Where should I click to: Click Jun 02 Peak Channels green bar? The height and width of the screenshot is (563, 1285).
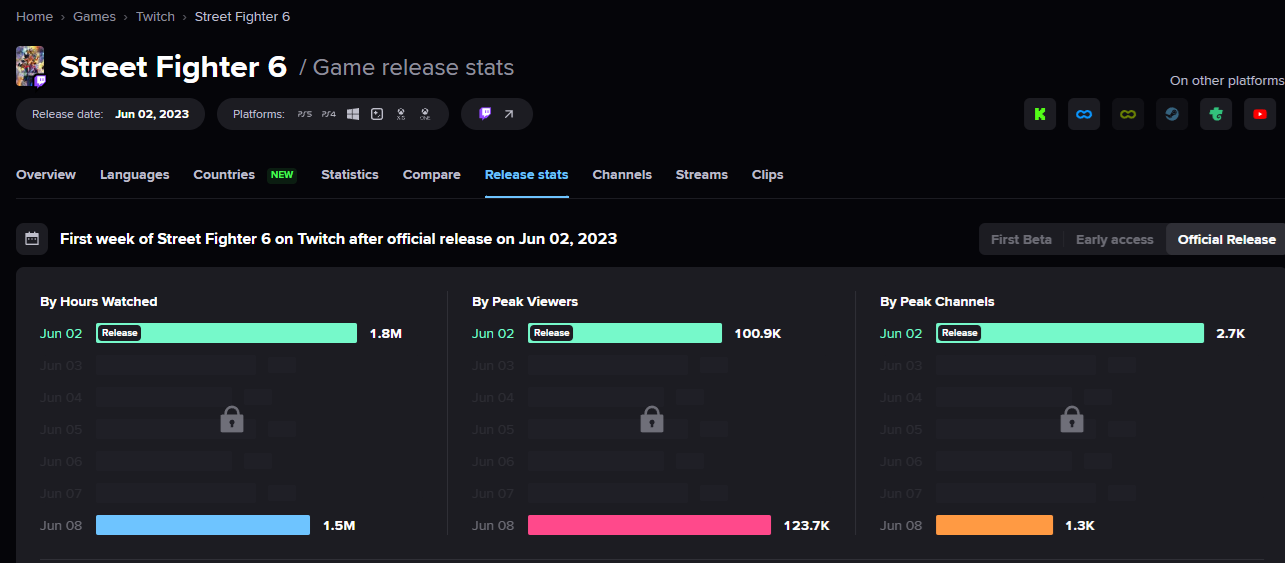[x=1070, y=333]
